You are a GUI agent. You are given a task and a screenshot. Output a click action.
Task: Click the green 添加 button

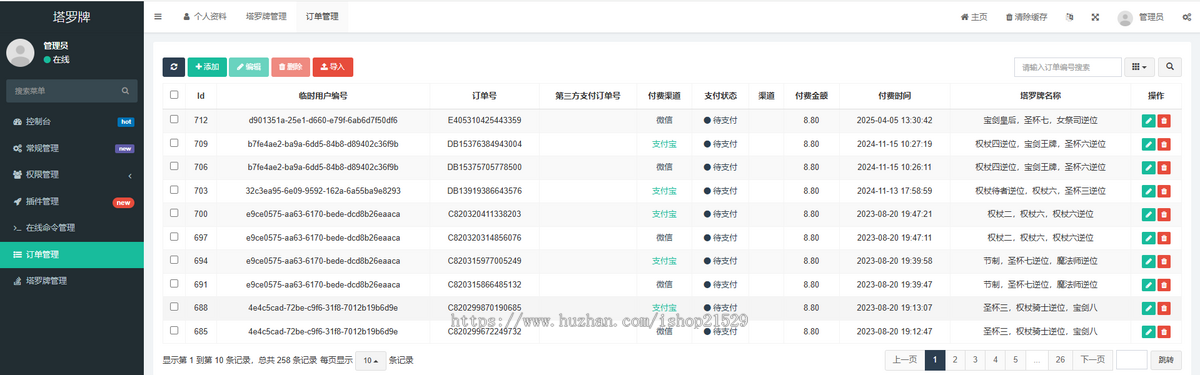pyautogui.click(x=207, y=67)
